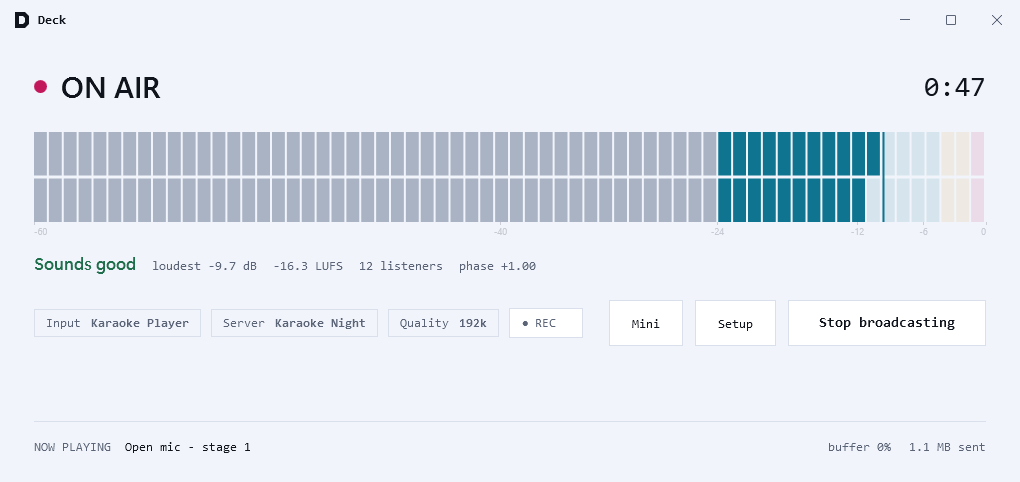Click the Open mic - stage 1 title
The height and width of the screenshot is (482, 1020).
[187, 447]
